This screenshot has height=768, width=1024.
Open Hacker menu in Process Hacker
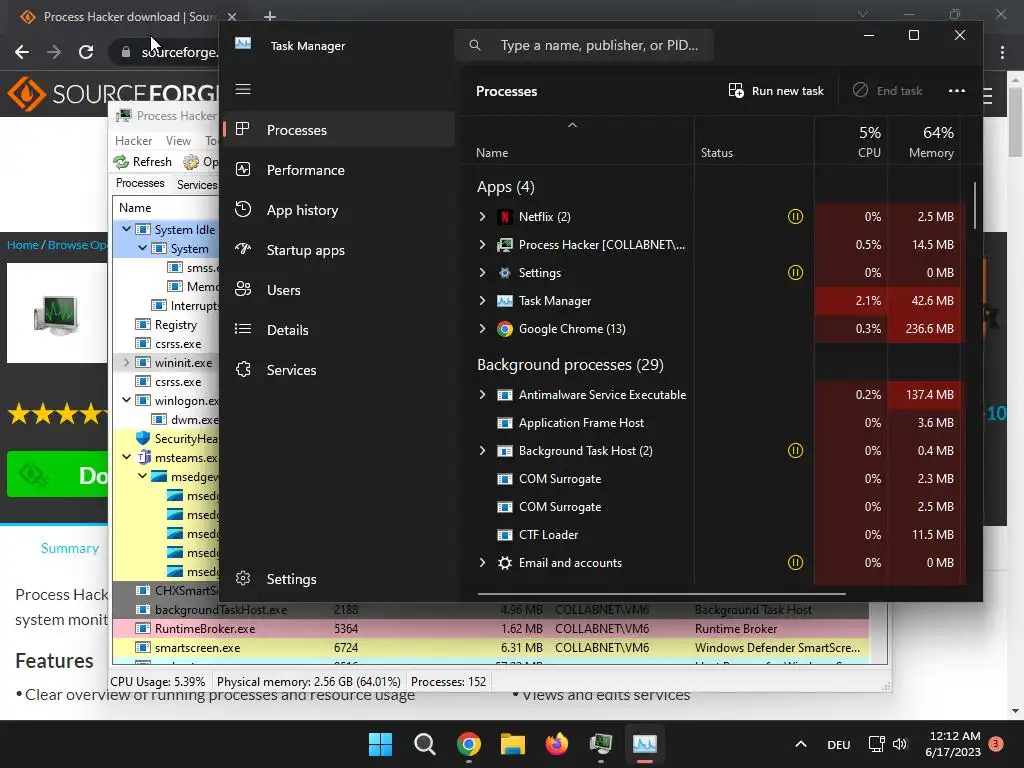(x=133, y=140)
